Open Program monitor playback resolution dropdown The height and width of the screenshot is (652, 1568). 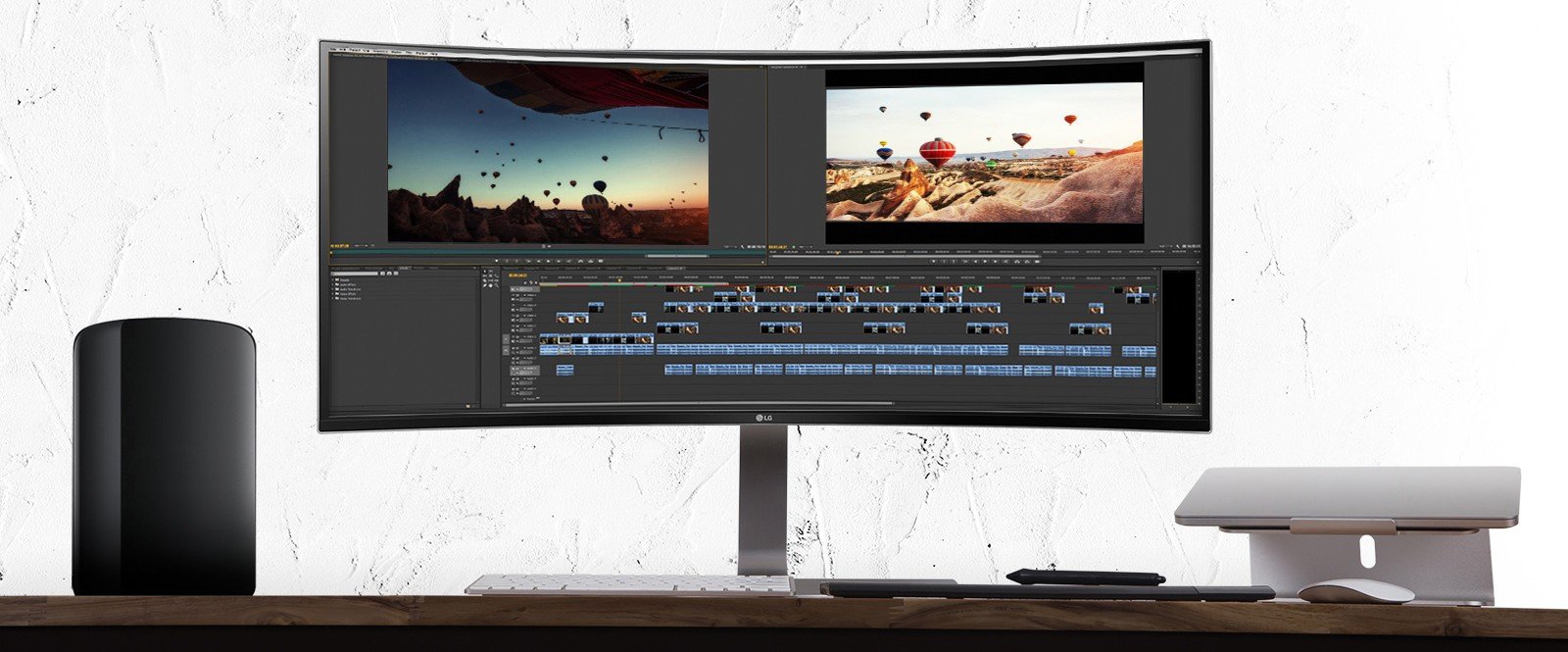tap(1166, 246)
